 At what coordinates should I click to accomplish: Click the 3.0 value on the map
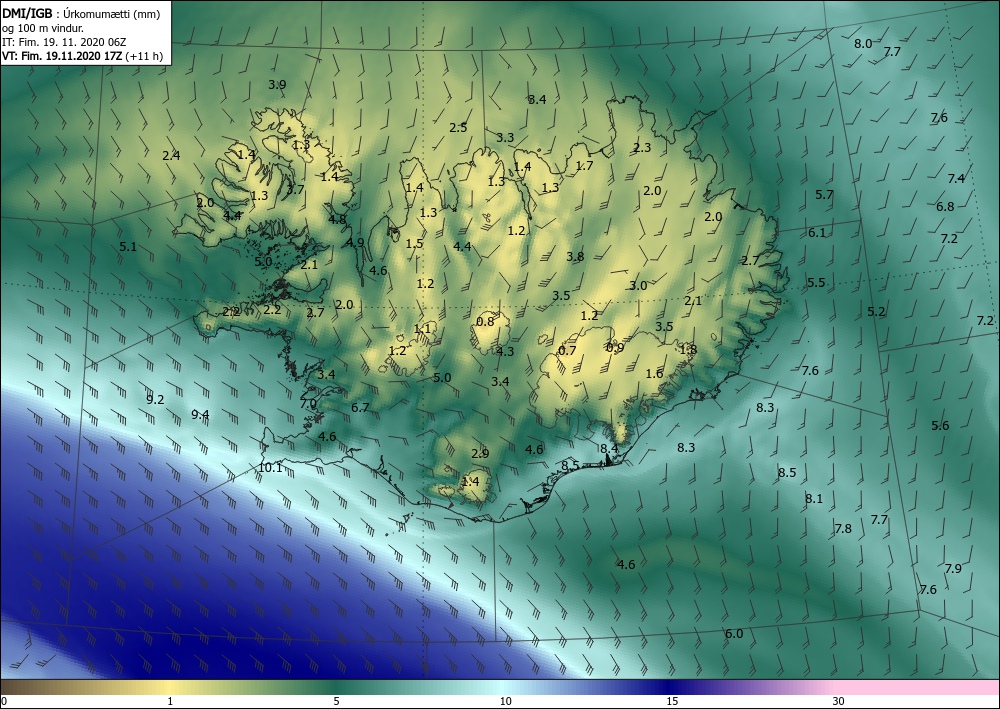pos(638,286)
